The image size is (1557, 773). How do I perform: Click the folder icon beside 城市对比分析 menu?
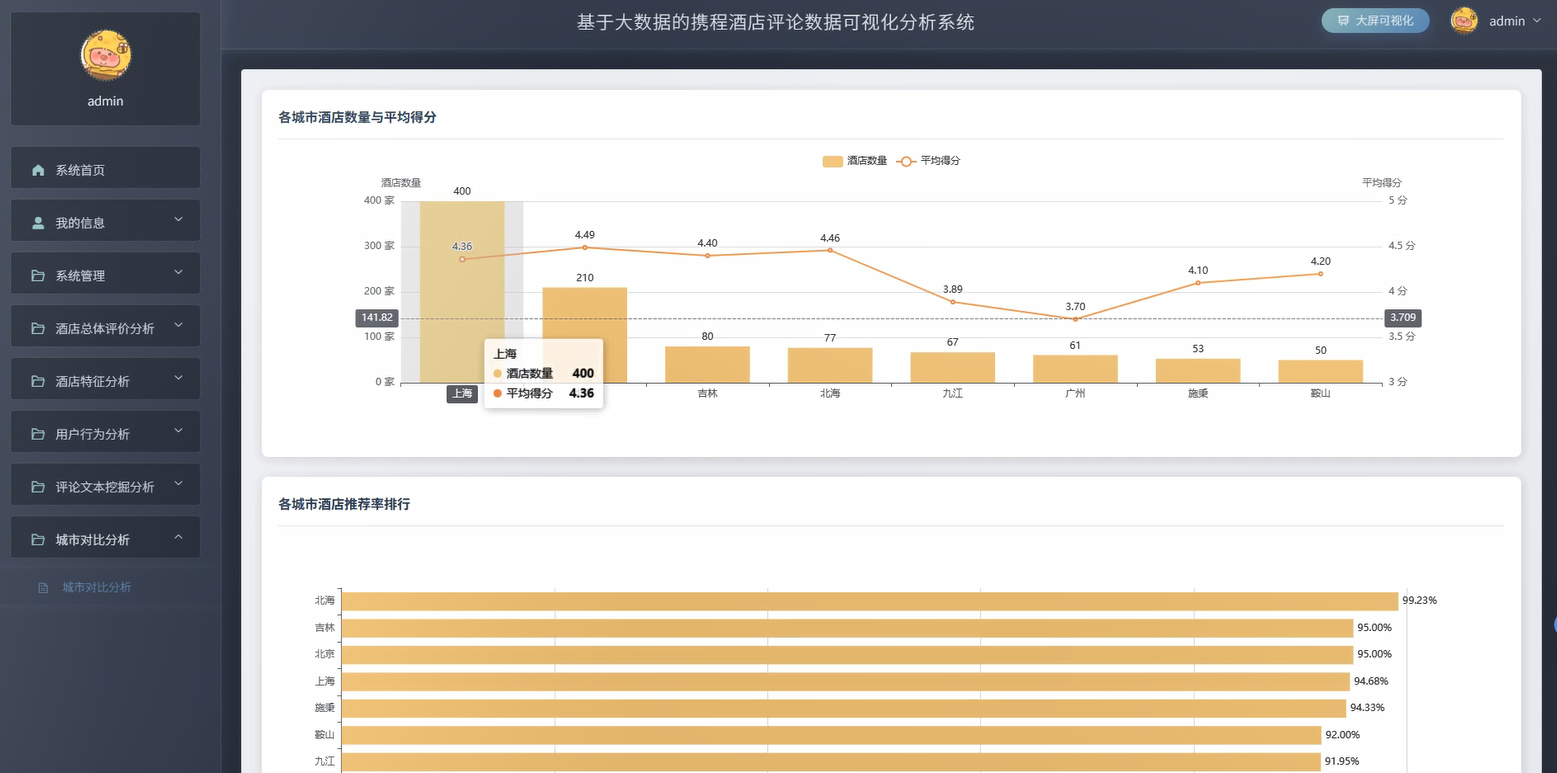tap(38, 540)
